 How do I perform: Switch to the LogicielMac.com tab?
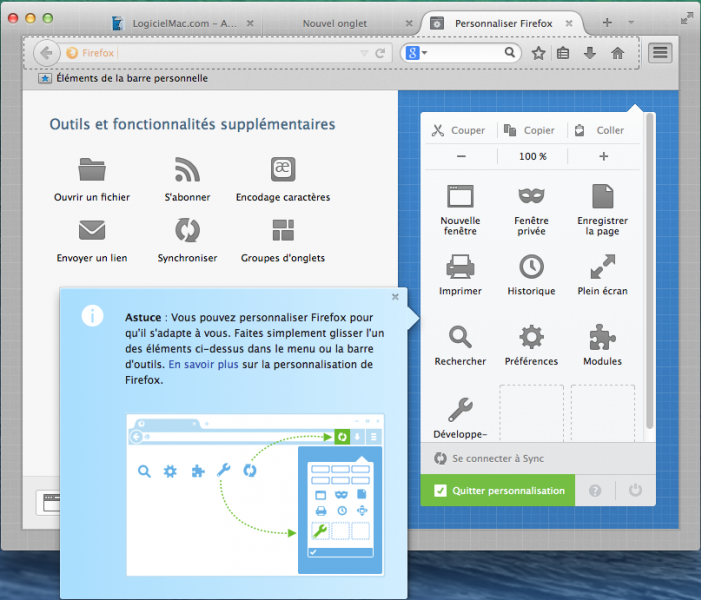click(x=183, y=23)
